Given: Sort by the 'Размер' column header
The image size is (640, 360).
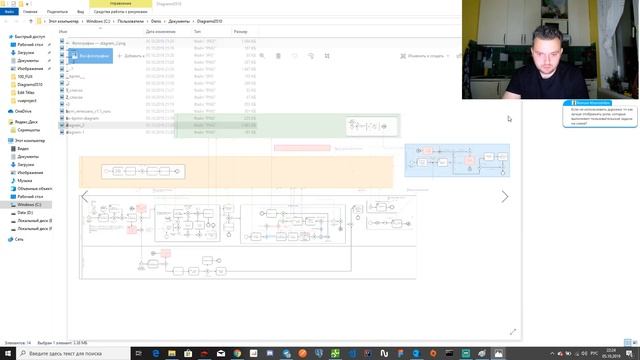Looking at the screenshot, I should (241, 31).
